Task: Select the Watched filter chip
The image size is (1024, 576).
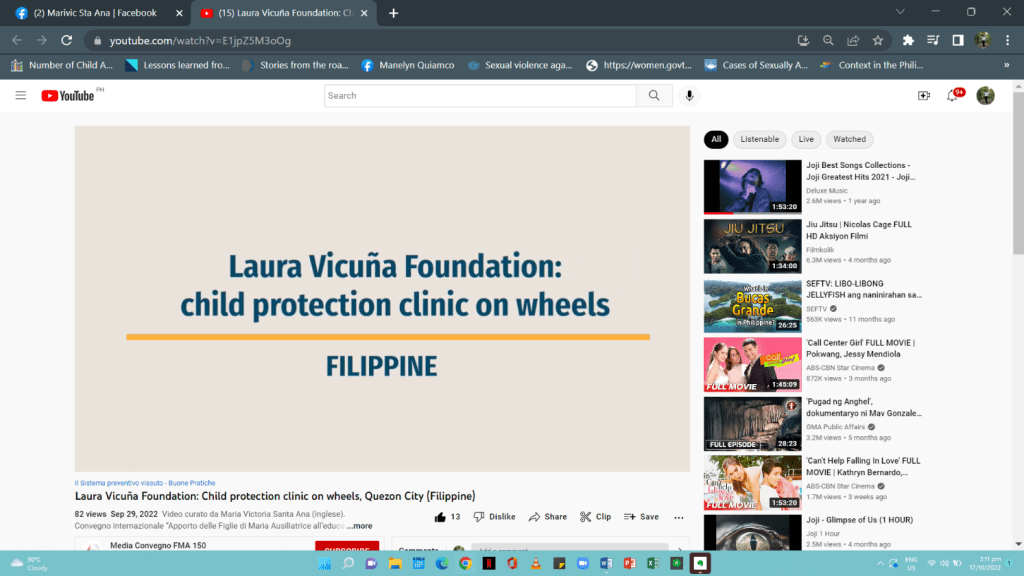Action: tap(849, 139)
